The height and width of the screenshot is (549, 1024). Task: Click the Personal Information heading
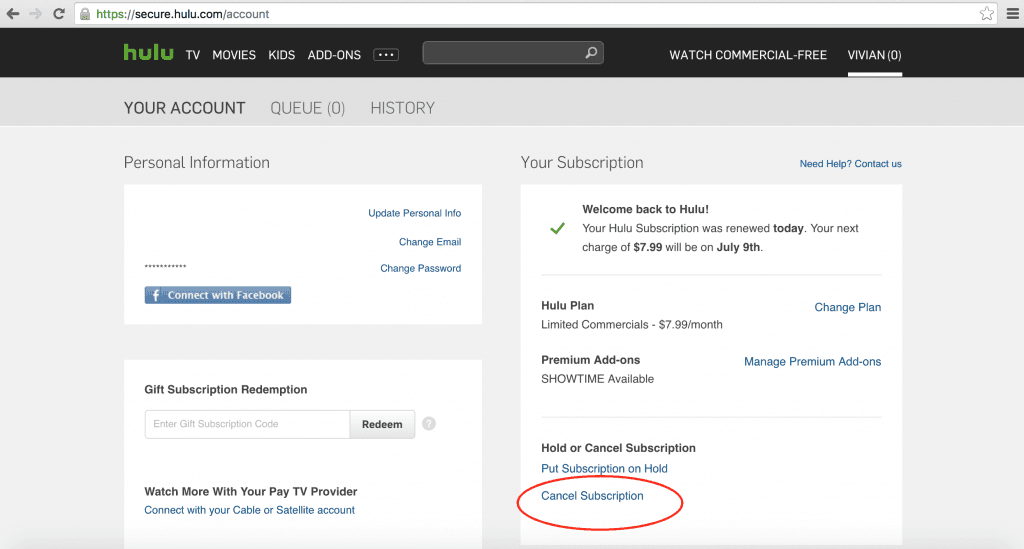coord(197,163)
